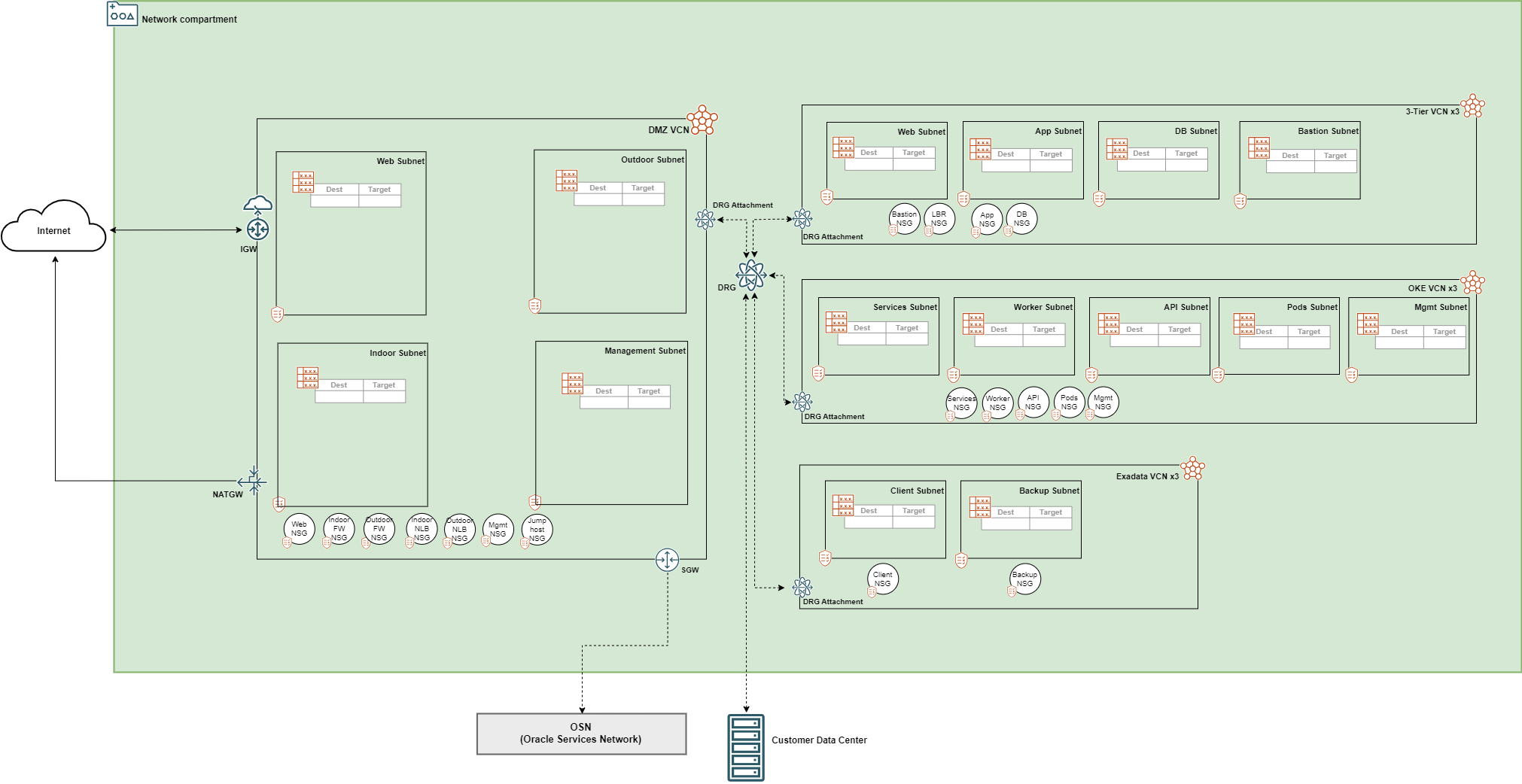
Task: Select the Pods NSG circle
Action: coord(1070,403)
